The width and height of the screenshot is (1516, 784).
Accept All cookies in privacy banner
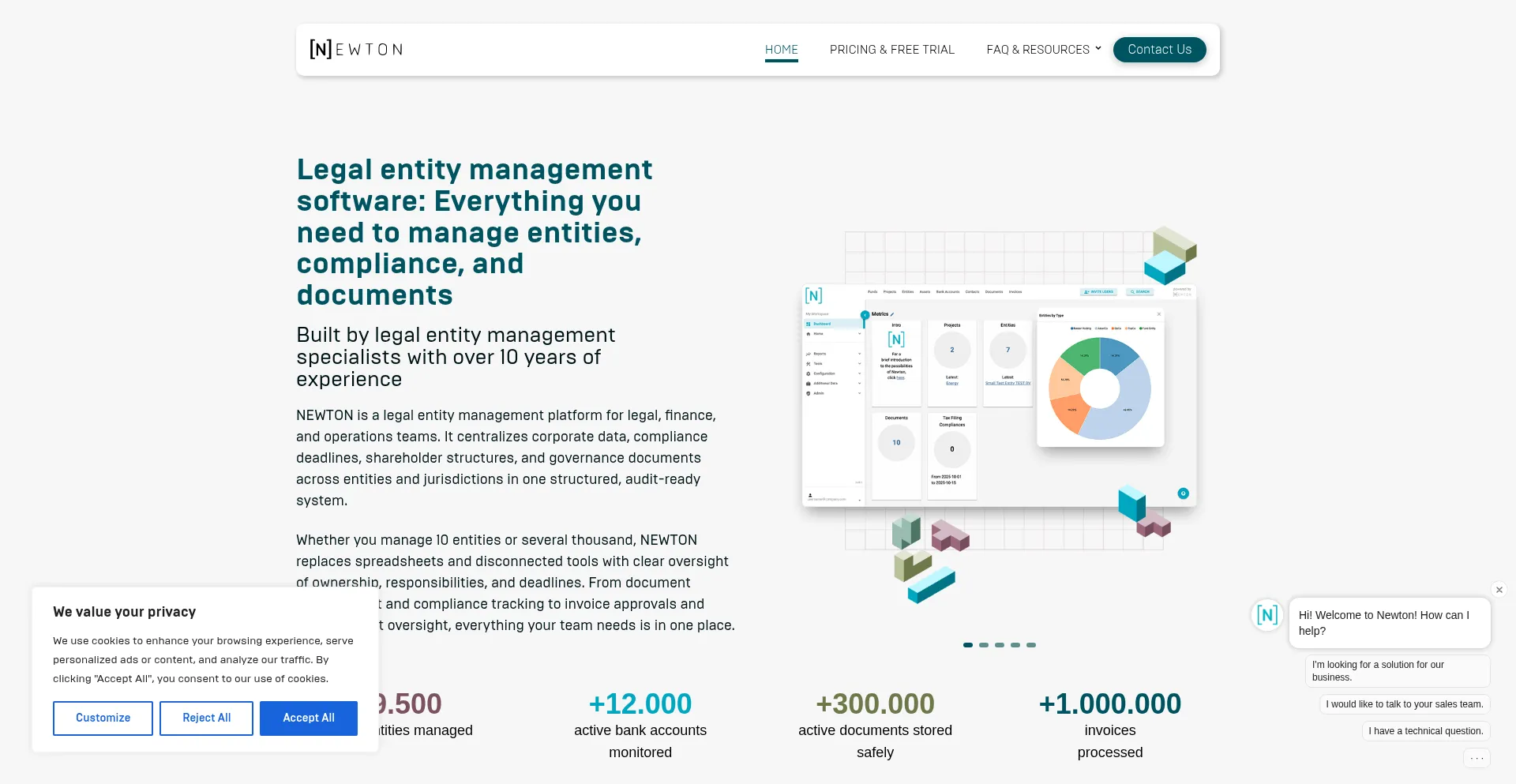tap(309, 718)
